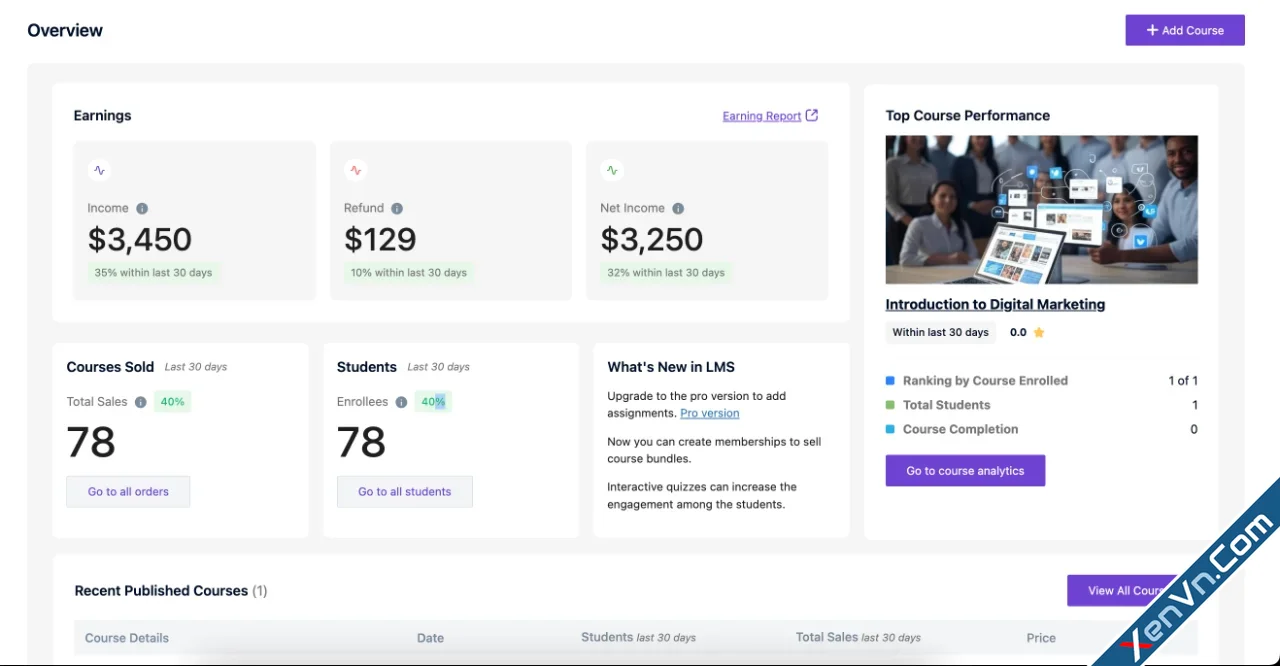Click the Earning Report link
Image resolution: width=1280 pixels, height=666 pixels.
(761, 115)
